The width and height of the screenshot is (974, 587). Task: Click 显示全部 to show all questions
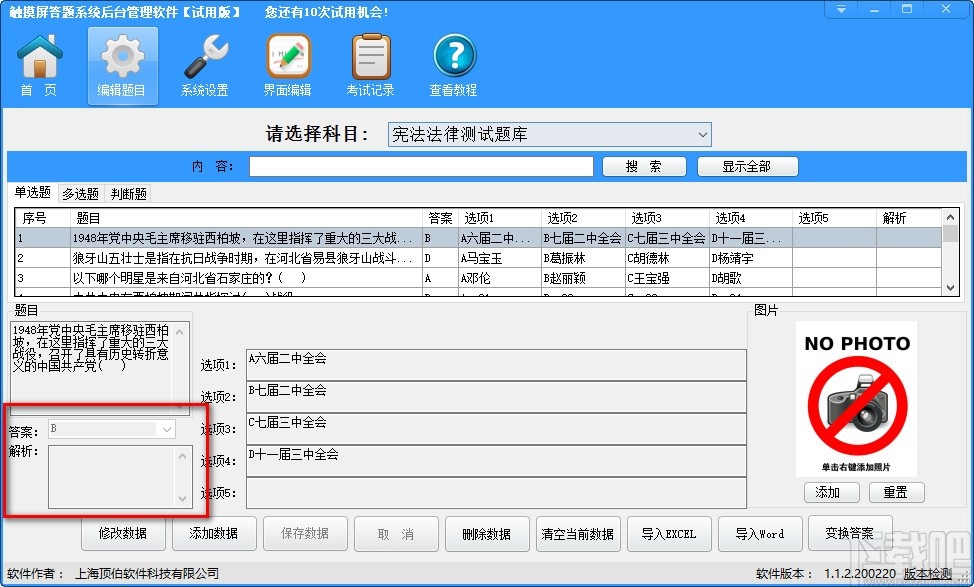click(x=747, y=166)
